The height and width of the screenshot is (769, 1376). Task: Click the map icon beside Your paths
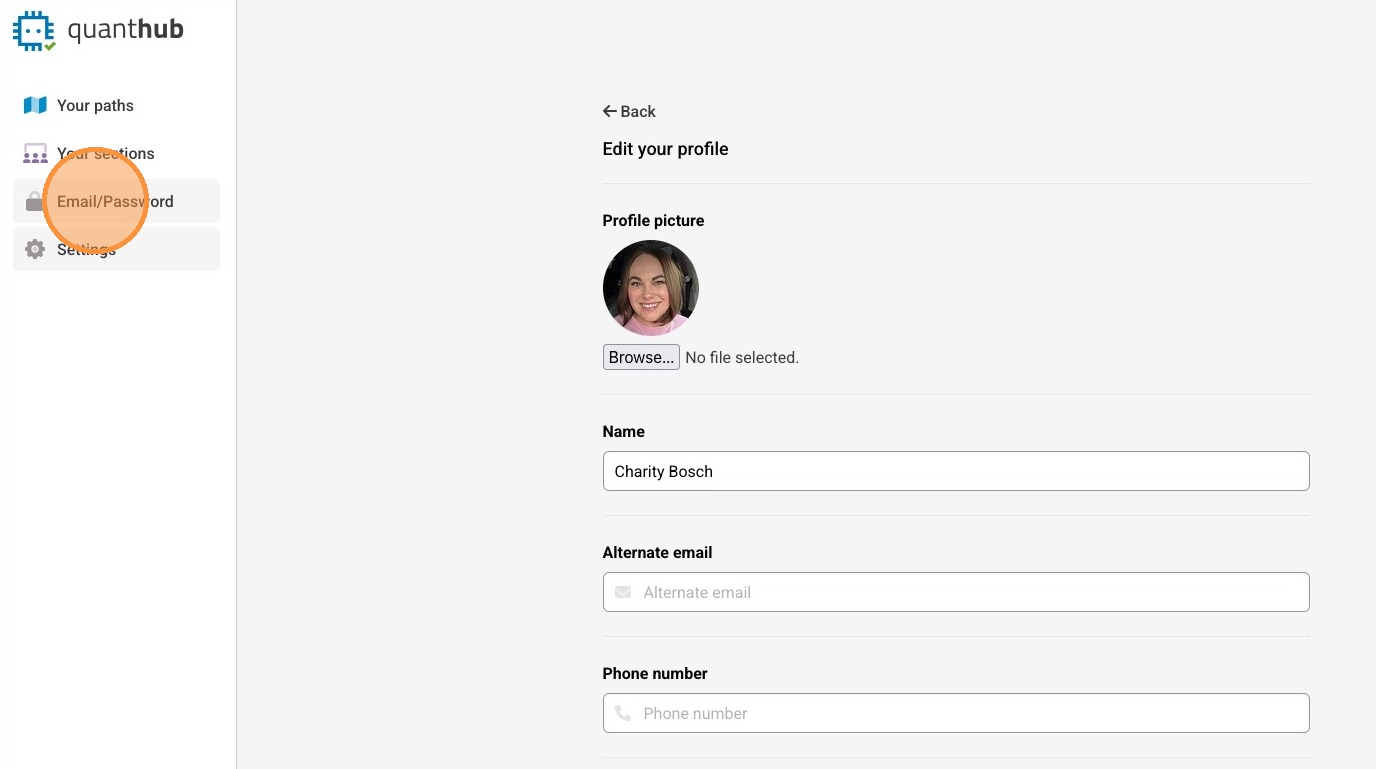tap(35, 105)
